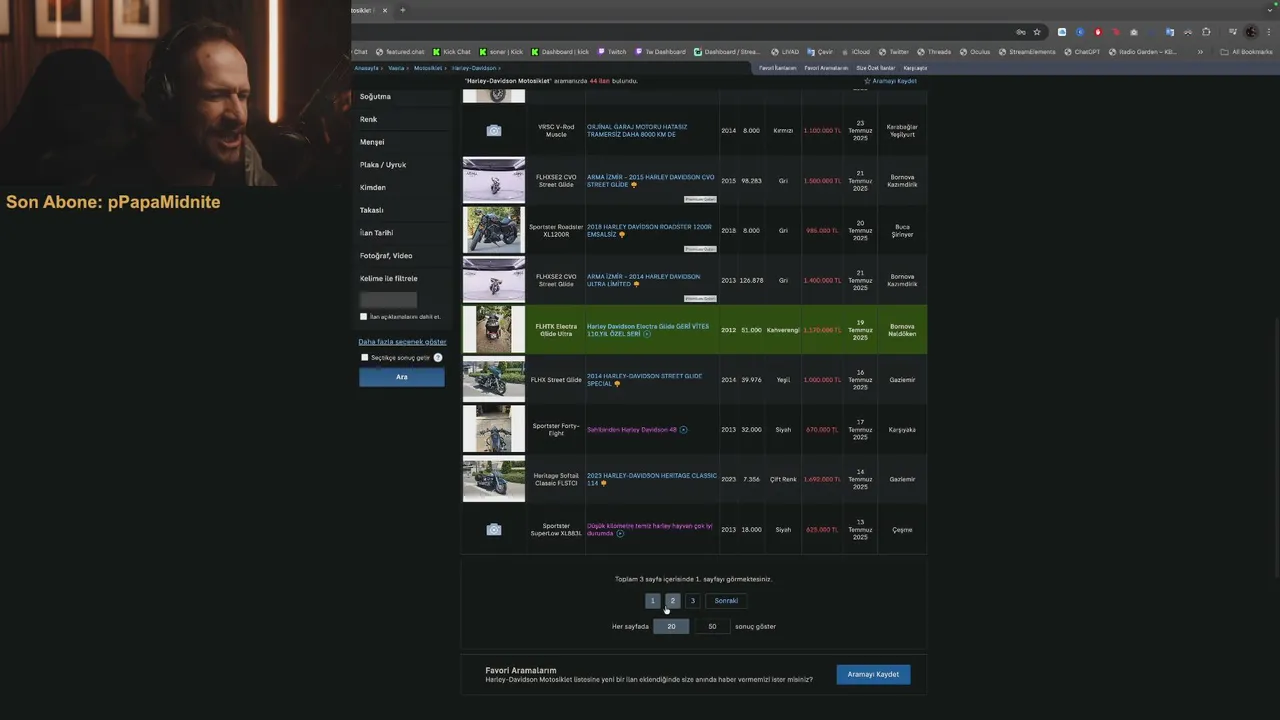Open the Twitch bookmark
Screen dimensions: 1280x720
click(x=612, y=52)
